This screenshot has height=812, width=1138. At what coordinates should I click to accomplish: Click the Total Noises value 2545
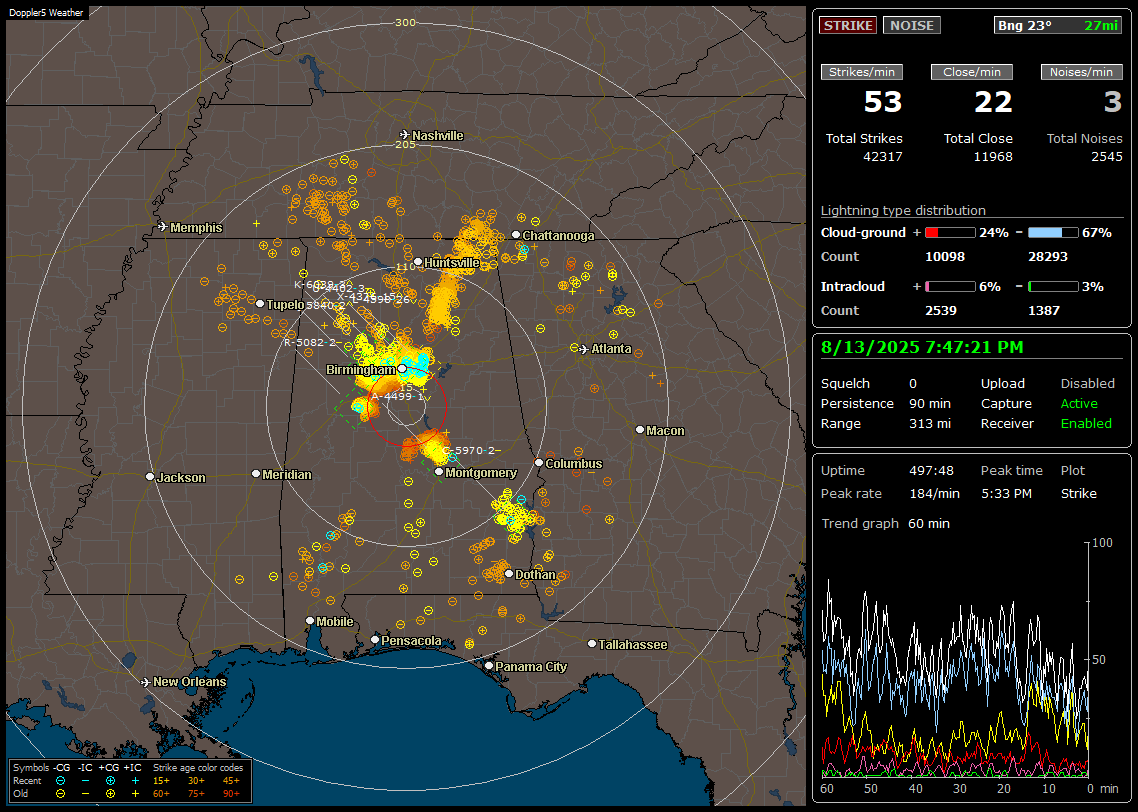(x=1107, y=157)
